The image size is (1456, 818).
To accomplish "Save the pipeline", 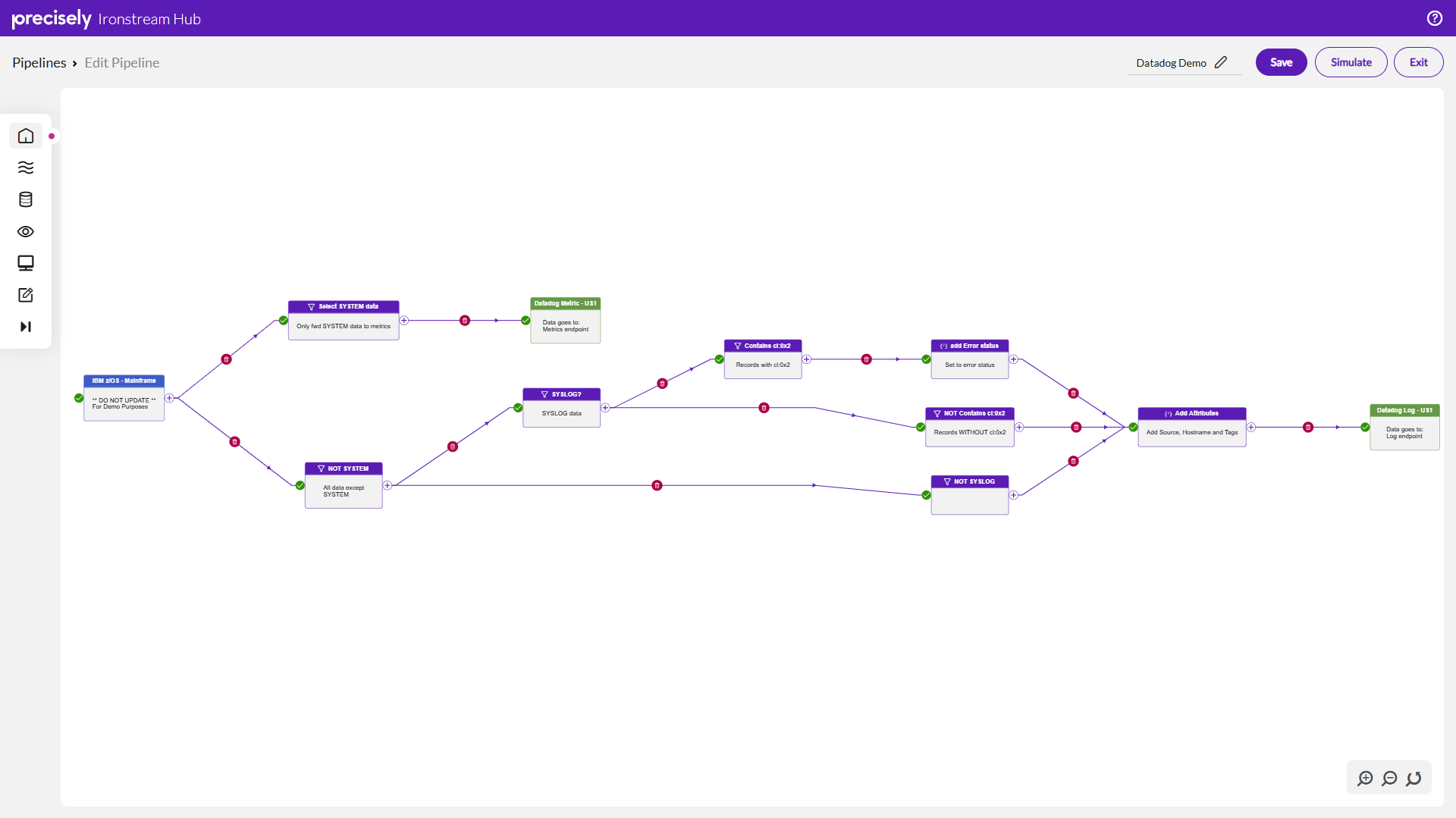I will [1282, 62].
